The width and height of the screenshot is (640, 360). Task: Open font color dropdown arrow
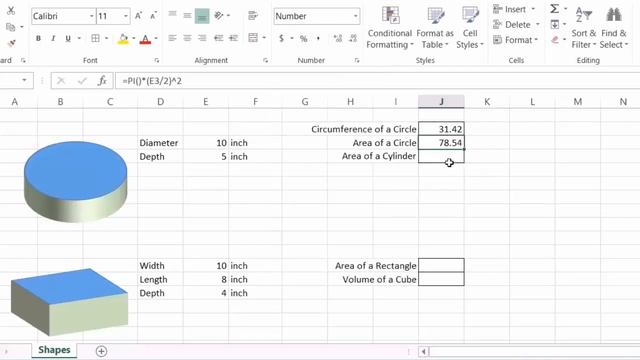point(156,38)
